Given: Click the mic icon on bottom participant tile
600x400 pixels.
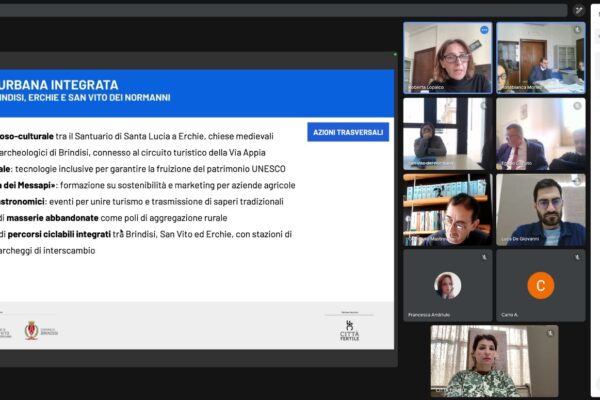Looking at the screenshot, I should 550,333.
